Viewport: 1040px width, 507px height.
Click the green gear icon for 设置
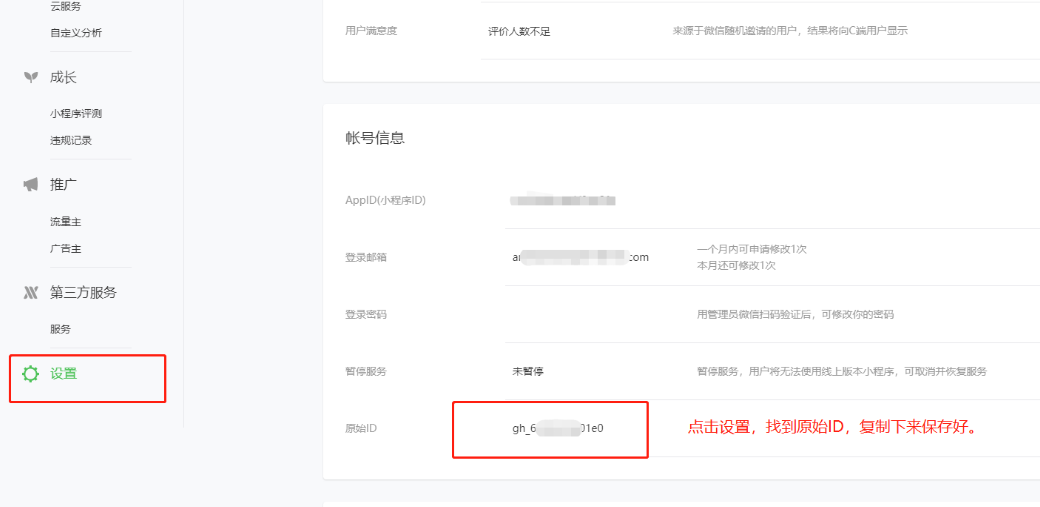coord(30,374)
